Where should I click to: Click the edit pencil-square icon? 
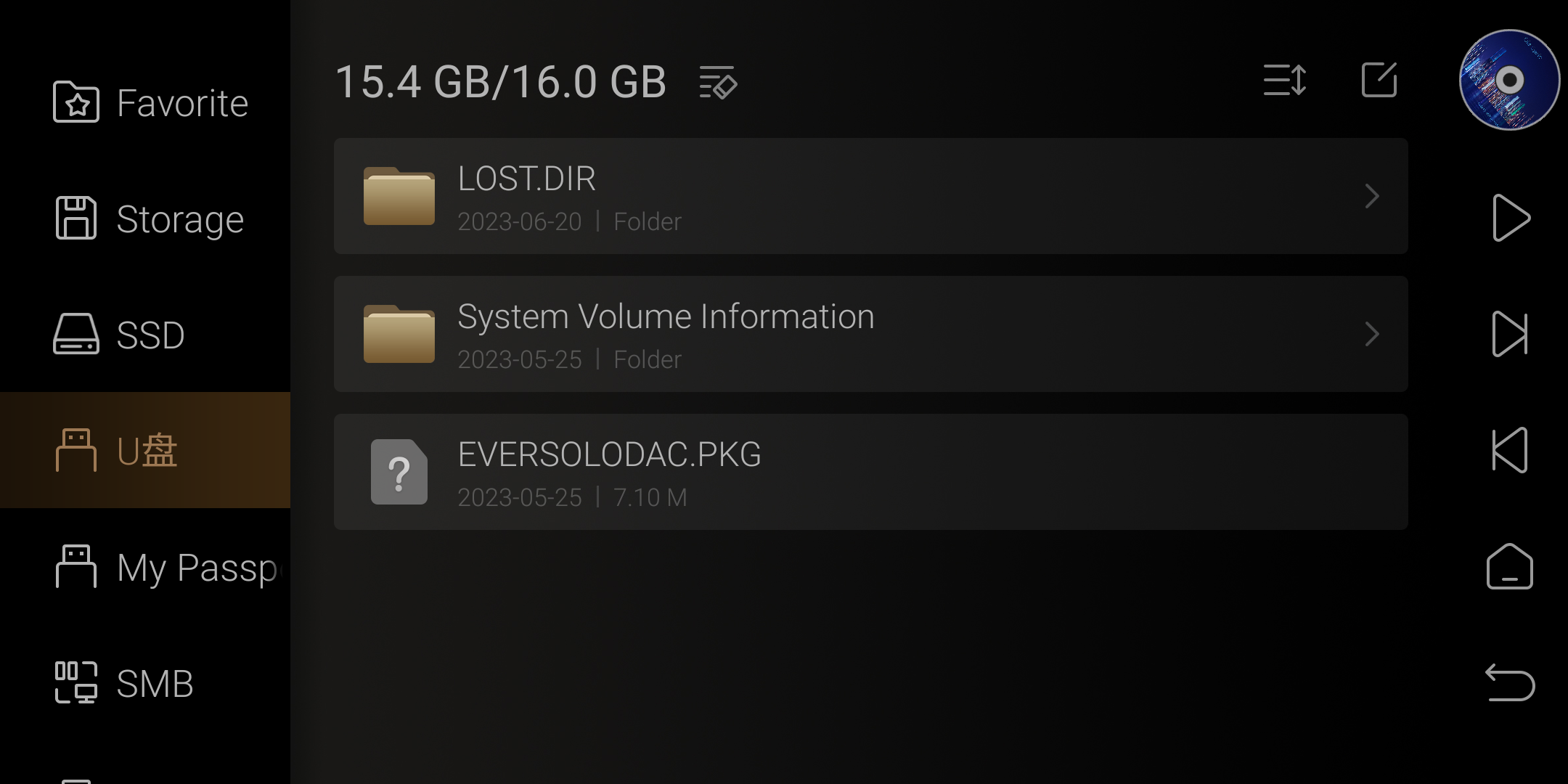coord(1379,80)
